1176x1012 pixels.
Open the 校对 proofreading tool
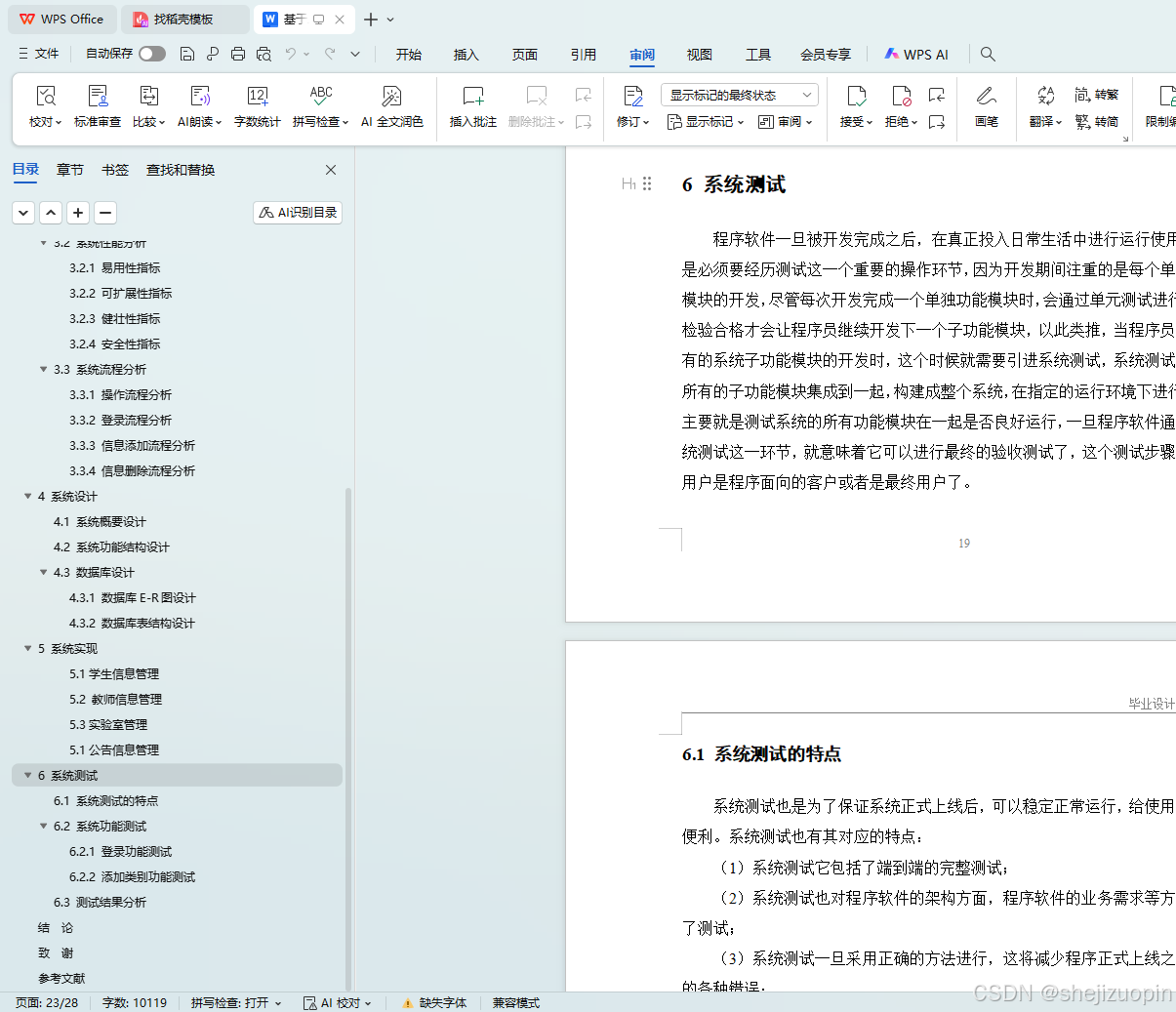click(x=45, y=105)
